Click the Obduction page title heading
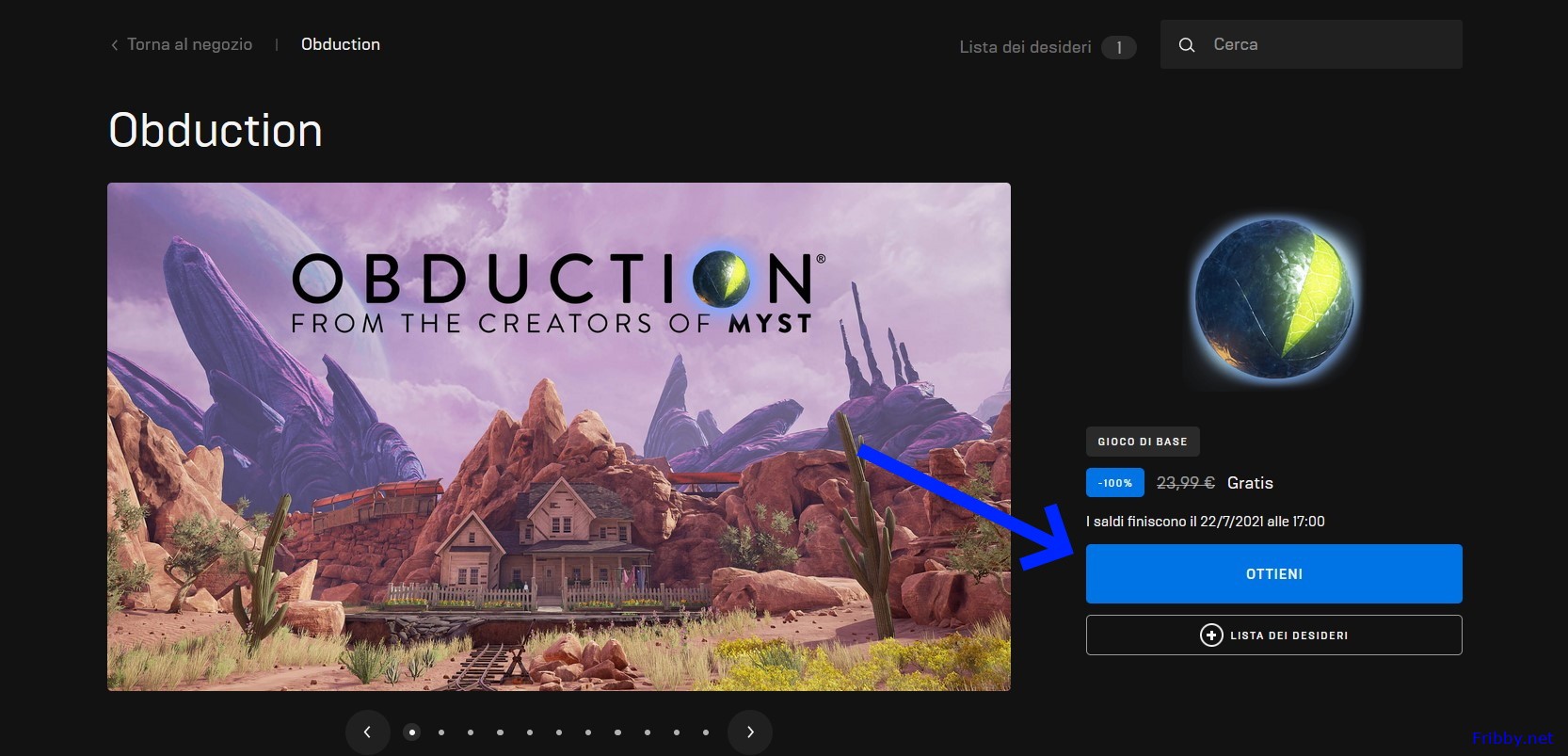This screenshot has width=1568, height=756. (x=216, y=130)
